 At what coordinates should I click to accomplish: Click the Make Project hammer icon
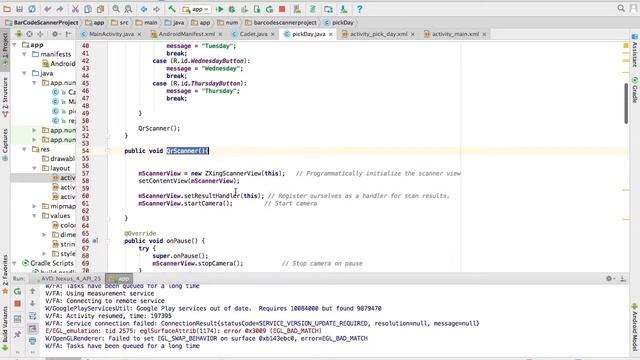pos(172,9)
